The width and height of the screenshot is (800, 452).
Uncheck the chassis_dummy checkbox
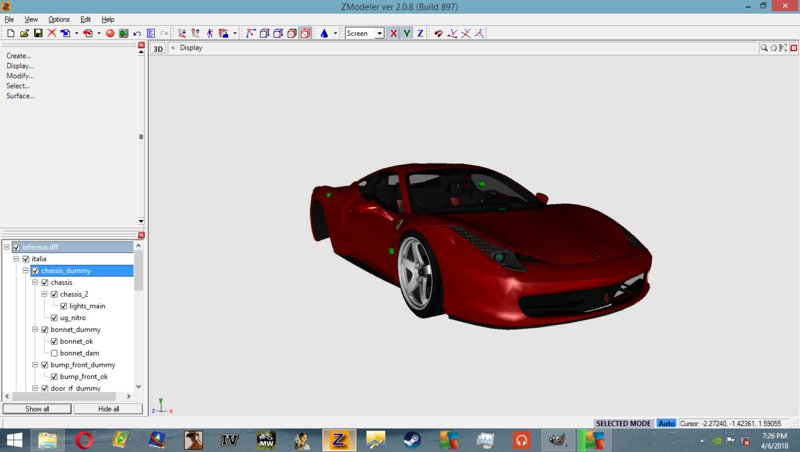35,270
